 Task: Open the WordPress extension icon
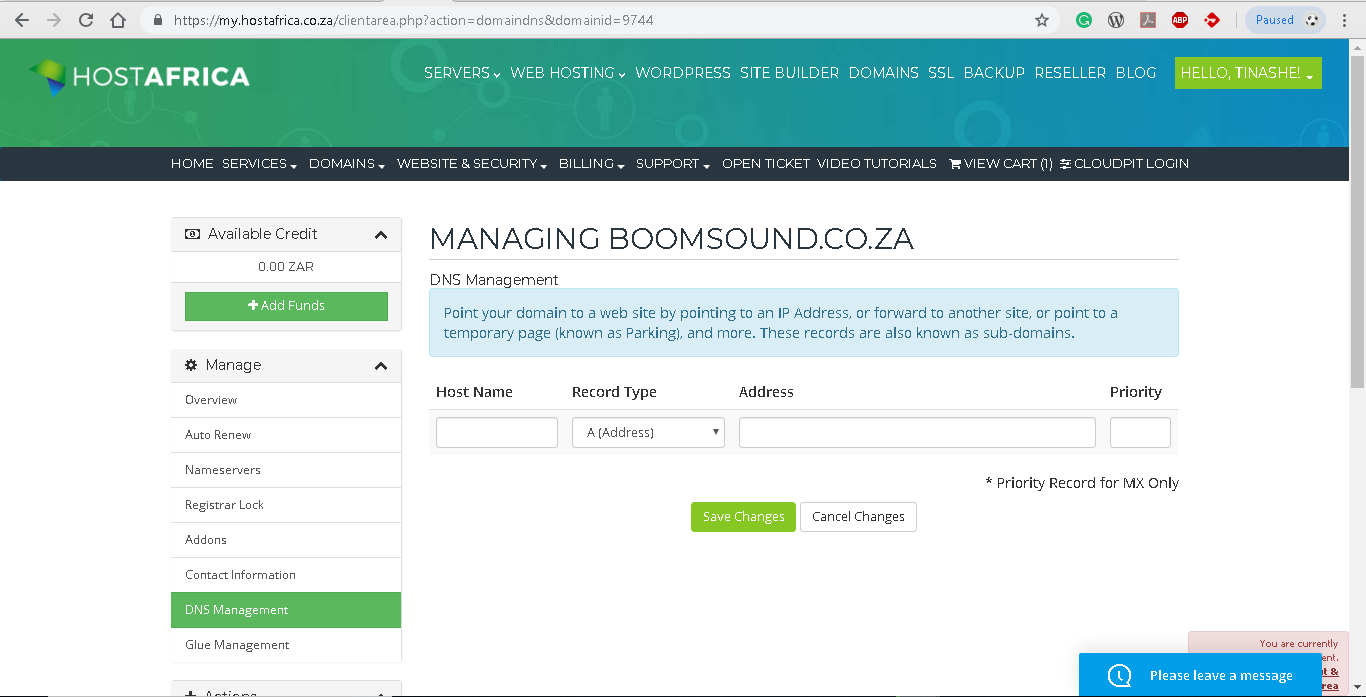coord(1116,20)
